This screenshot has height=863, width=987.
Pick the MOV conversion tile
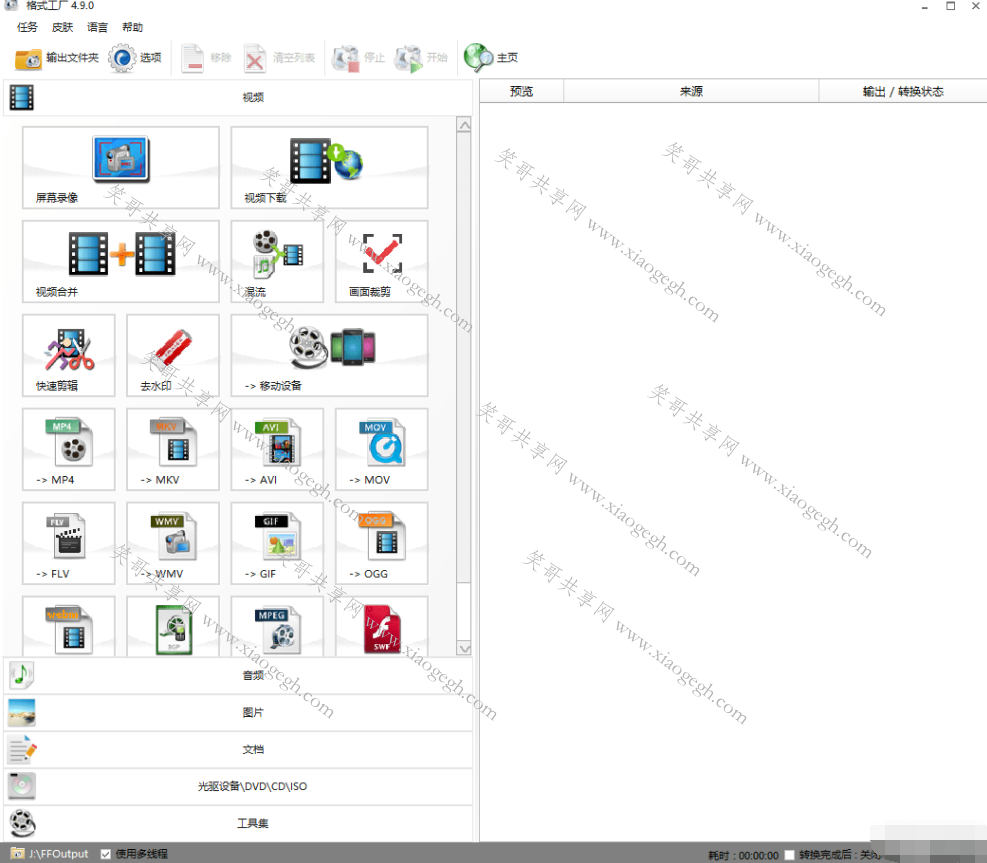click(x=381, y=449)
